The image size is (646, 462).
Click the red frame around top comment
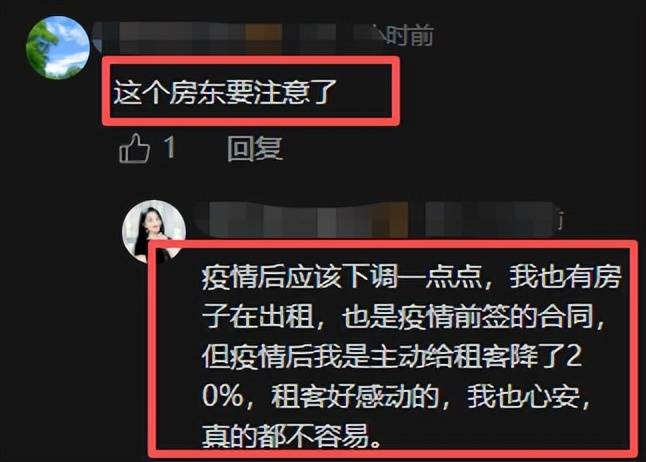(x=251, y=91)
